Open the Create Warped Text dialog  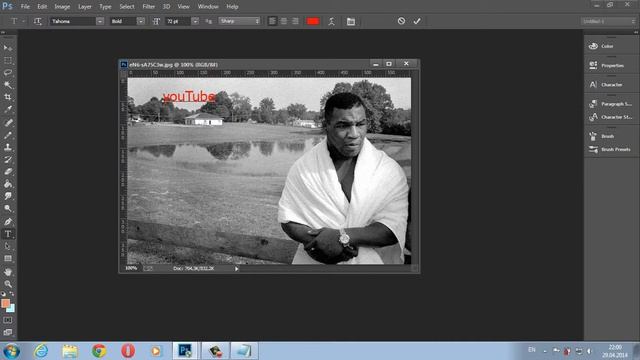point(331,21)
